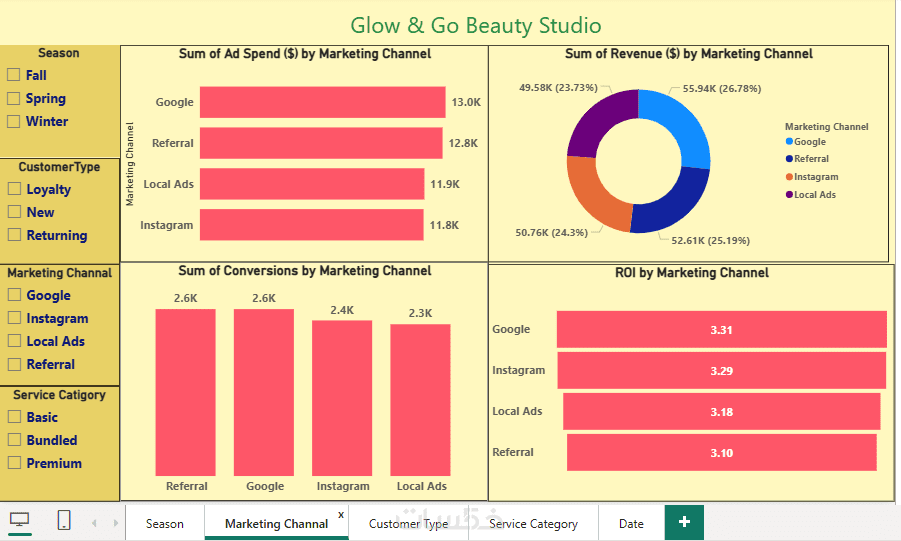Click Google blue legend swatch in revenue chart
901x541 pixels.
[789, 141]
